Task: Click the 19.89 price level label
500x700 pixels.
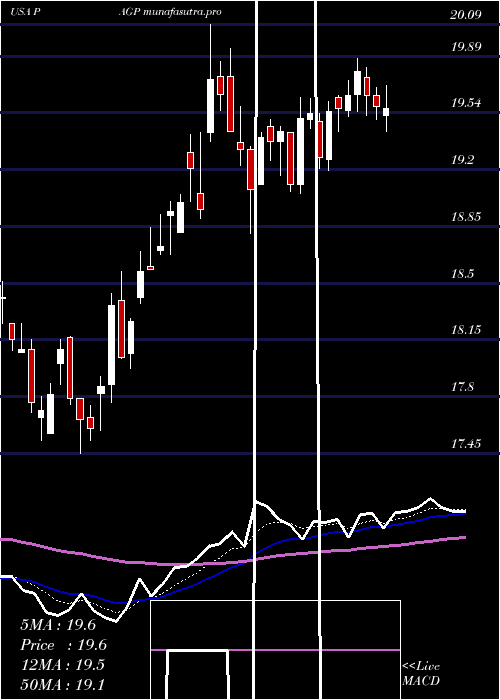Action: (x=466, y=46)
